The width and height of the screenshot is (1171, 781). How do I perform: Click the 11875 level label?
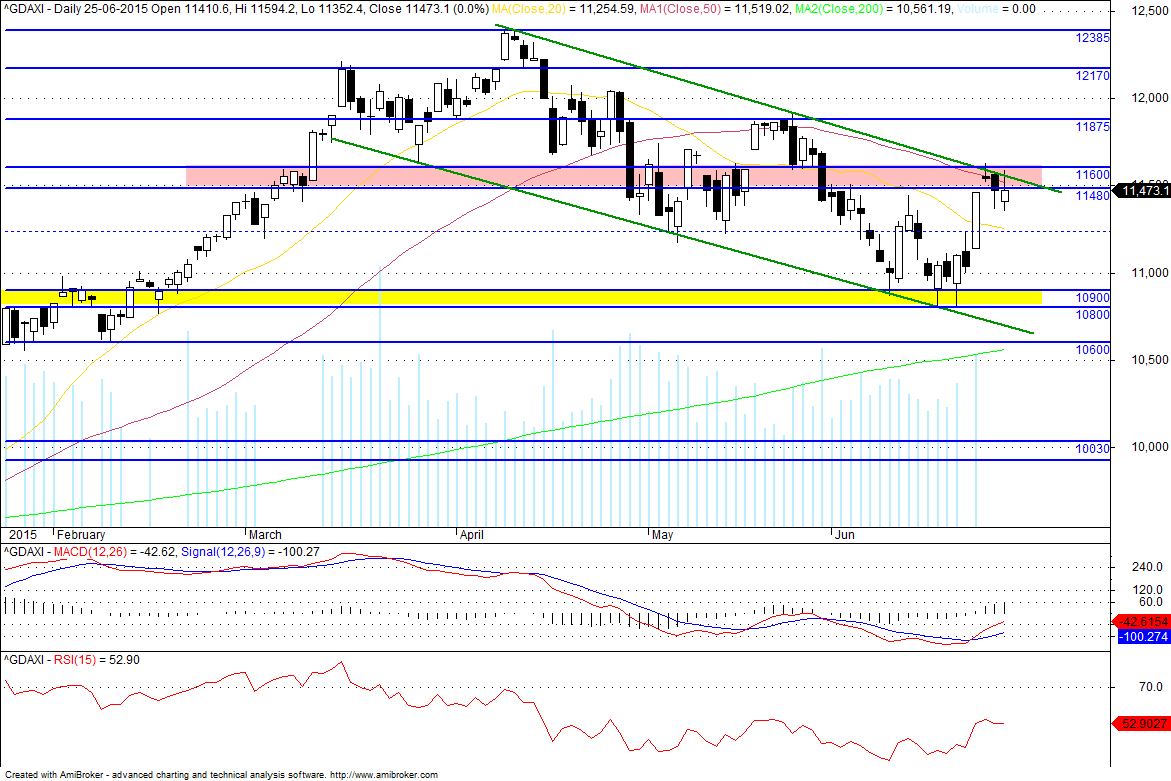[1093, 127]
